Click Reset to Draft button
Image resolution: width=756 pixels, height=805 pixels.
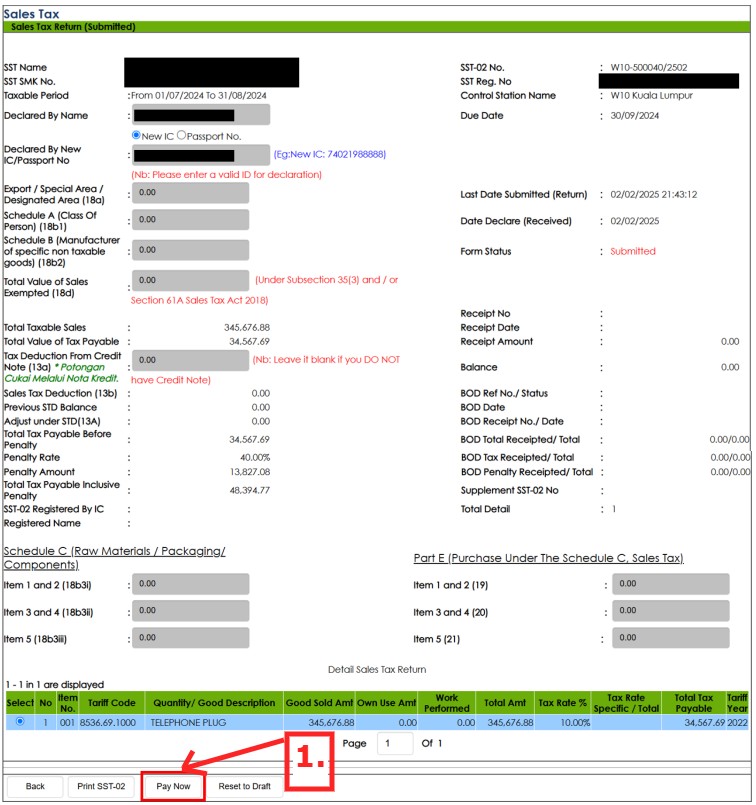245,786
